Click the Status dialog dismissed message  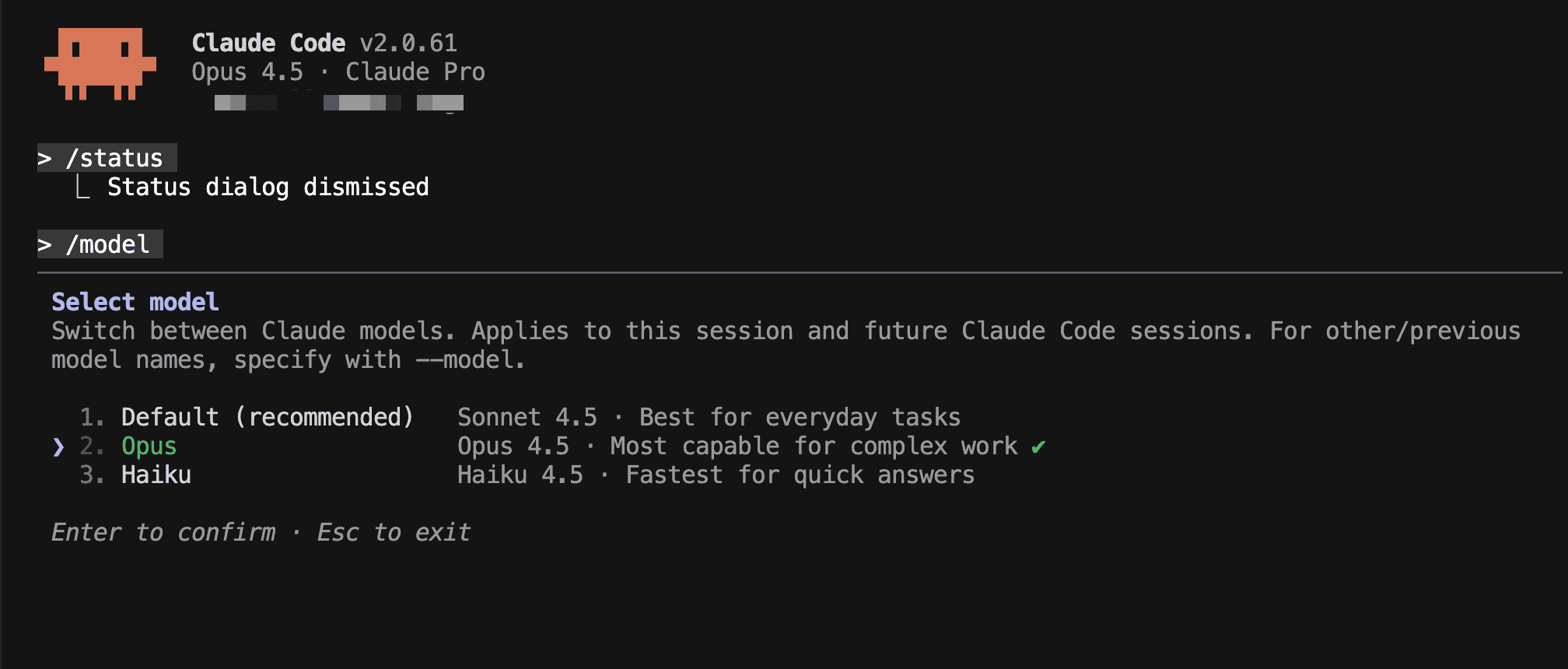click(268, 187)
